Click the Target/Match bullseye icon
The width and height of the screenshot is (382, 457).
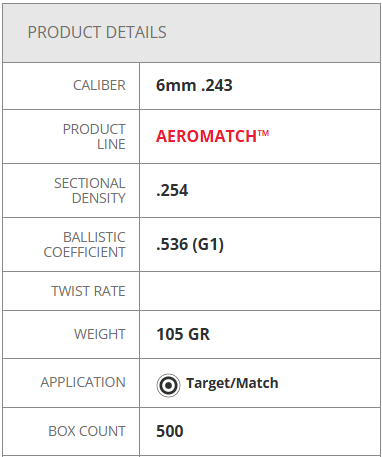(x=168, y=385)
